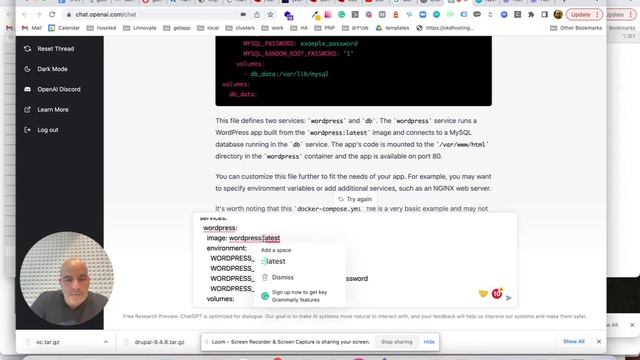Click the Update button in Chrome toolbar
Screen dimensions: 640x360
coord(584,15)
